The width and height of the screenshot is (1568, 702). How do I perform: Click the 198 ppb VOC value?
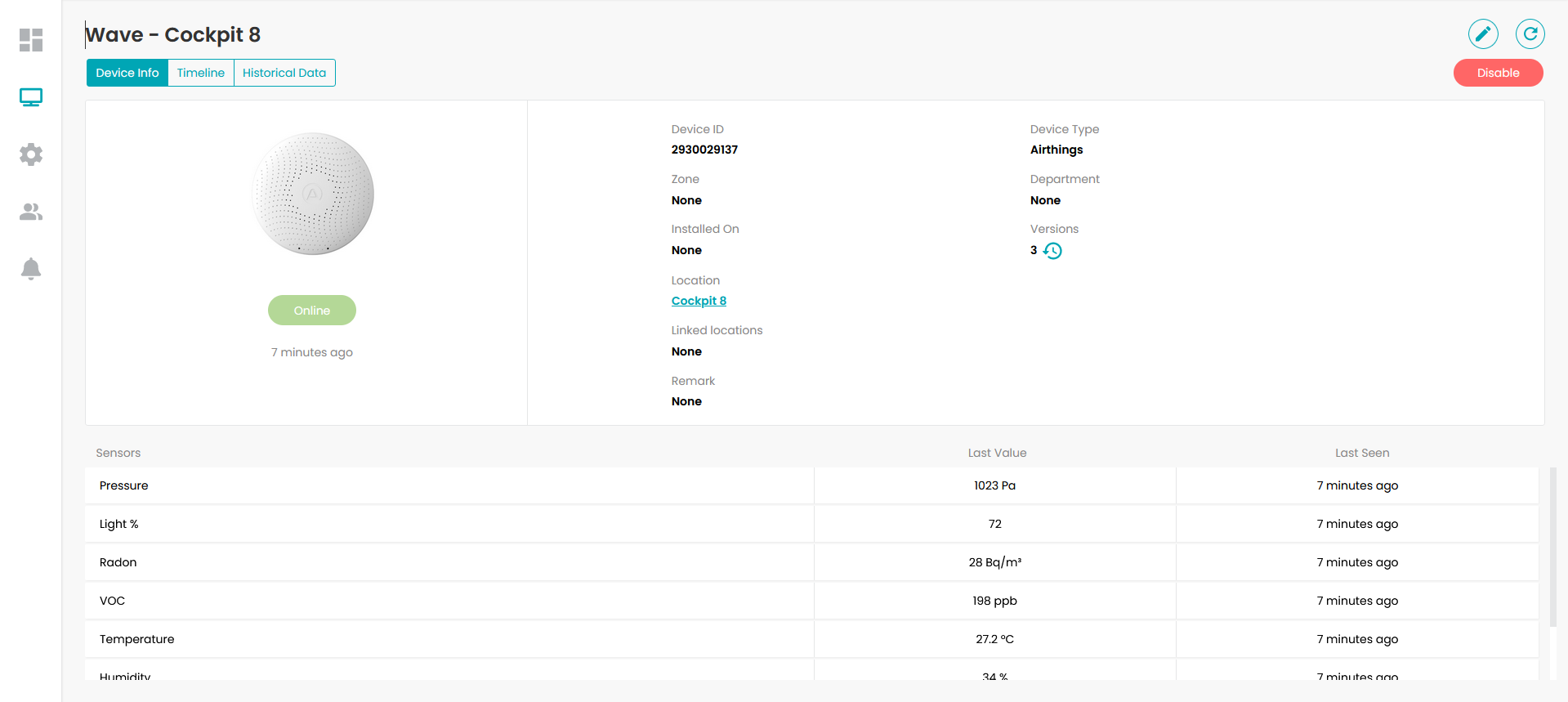994,601
